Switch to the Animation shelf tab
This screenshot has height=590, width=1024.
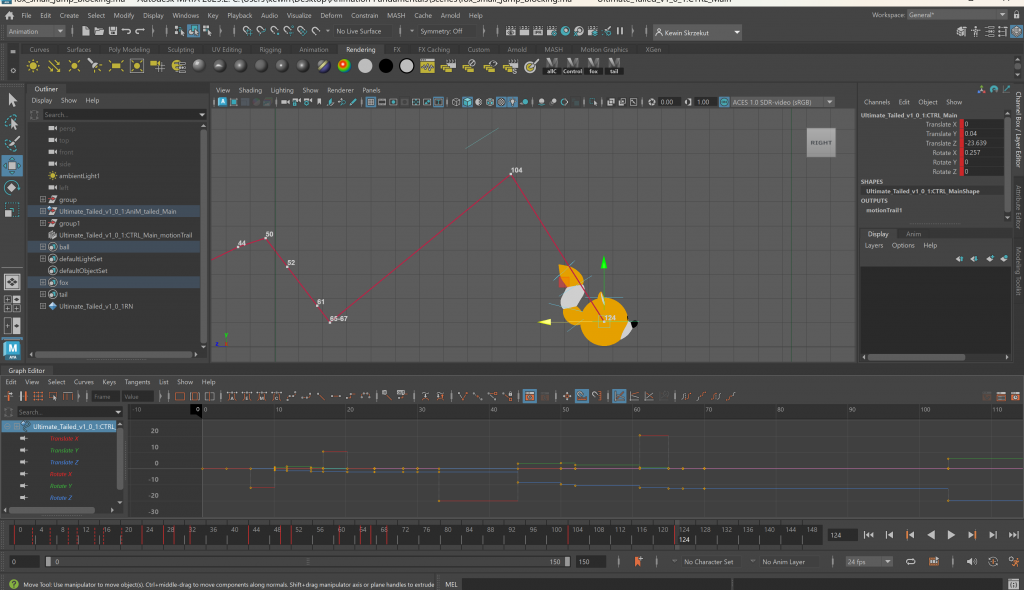(313, 50)
